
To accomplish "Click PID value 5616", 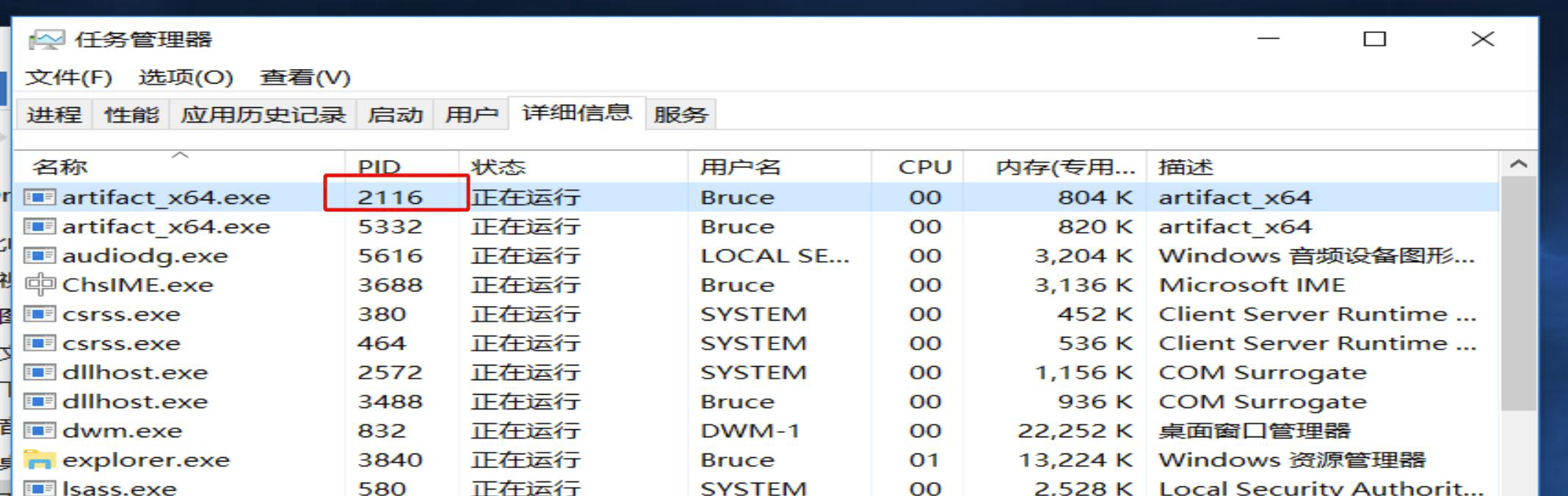I will tap(390, 256).
